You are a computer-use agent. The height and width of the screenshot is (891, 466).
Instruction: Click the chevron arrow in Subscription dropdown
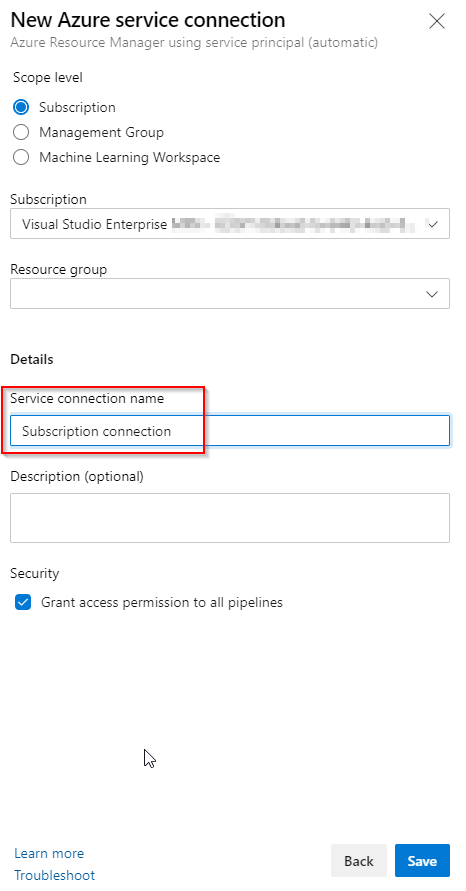(x=432, y=224)
